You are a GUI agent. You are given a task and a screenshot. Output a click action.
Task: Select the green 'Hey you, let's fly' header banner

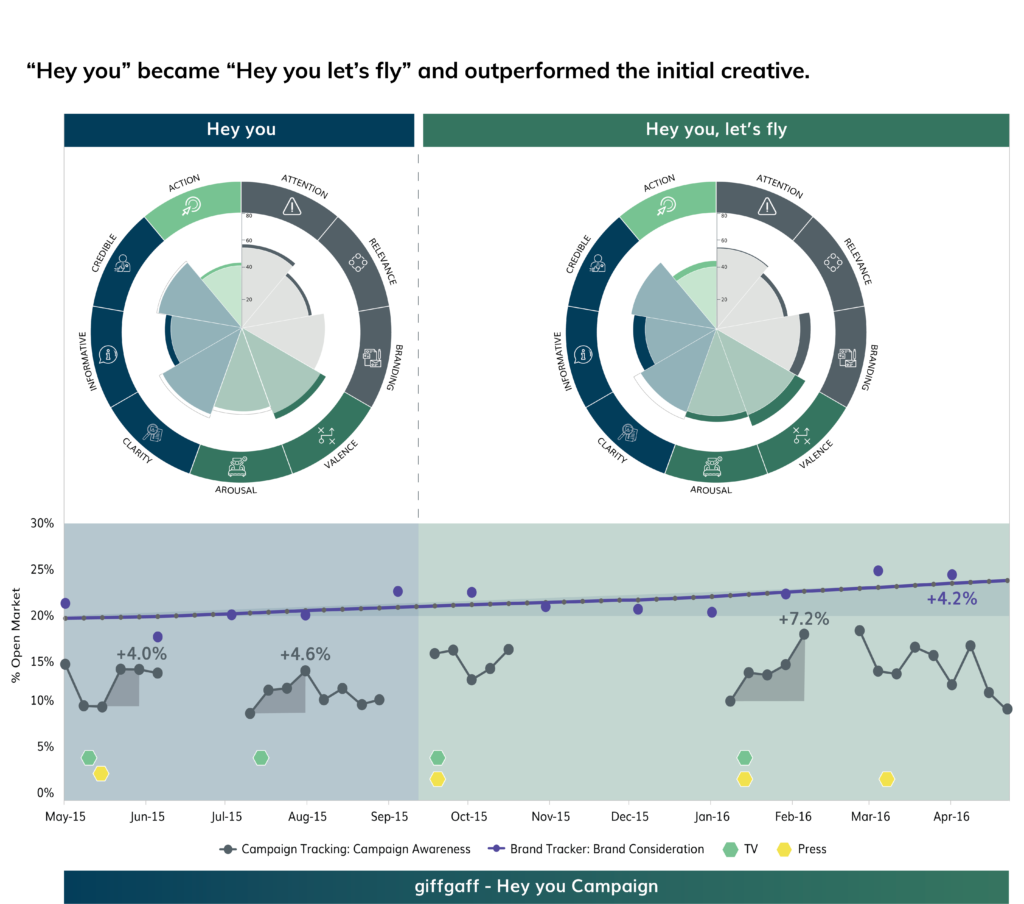[716, 130]
